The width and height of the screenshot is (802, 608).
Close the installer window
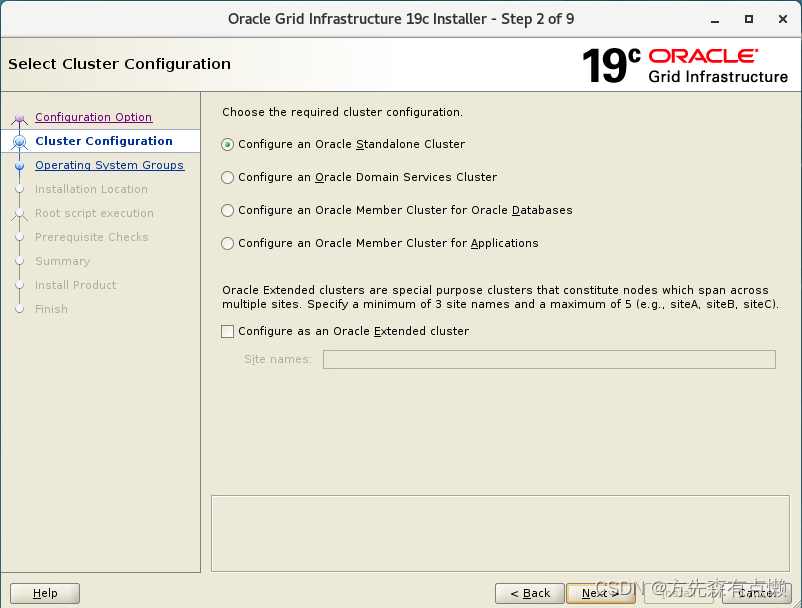[783, 19]
